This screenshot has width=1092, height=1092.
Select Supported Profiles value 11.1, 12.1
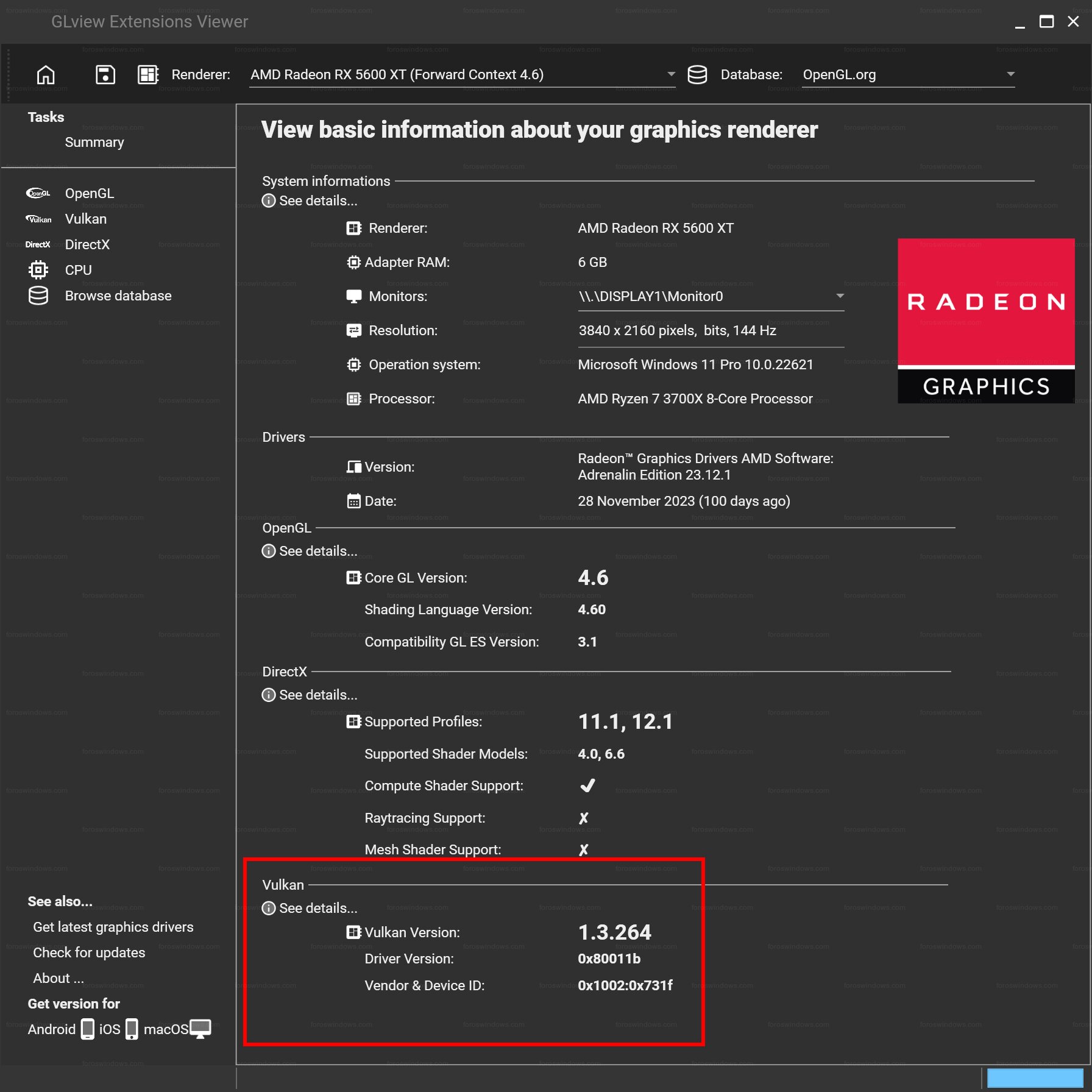pyautogui.click(x=625, y=722)
